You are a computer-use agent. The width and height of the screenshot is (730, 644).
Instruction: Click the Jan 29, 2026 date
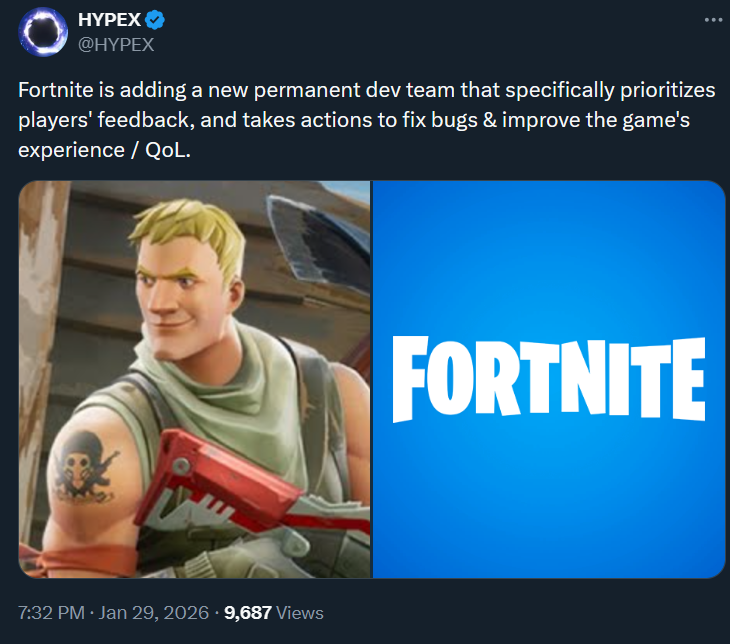154,613
